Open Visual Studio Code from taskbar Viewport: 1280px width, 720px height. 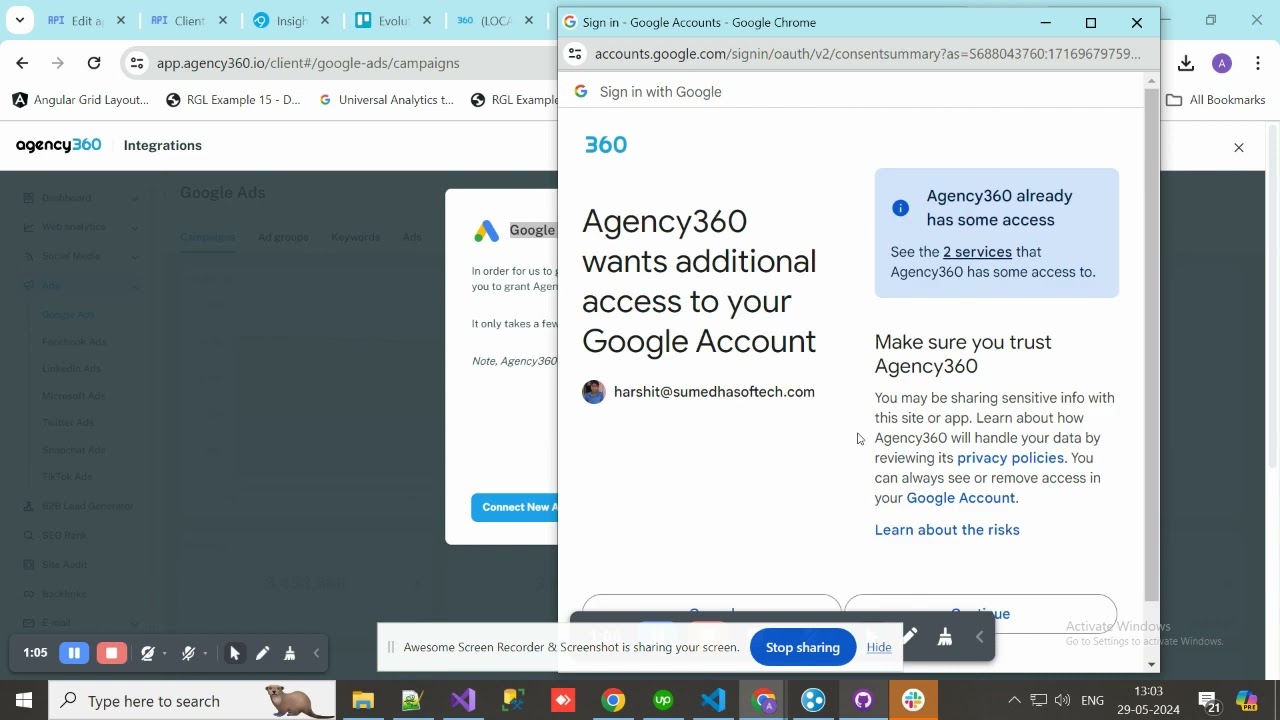click(713, 701)
